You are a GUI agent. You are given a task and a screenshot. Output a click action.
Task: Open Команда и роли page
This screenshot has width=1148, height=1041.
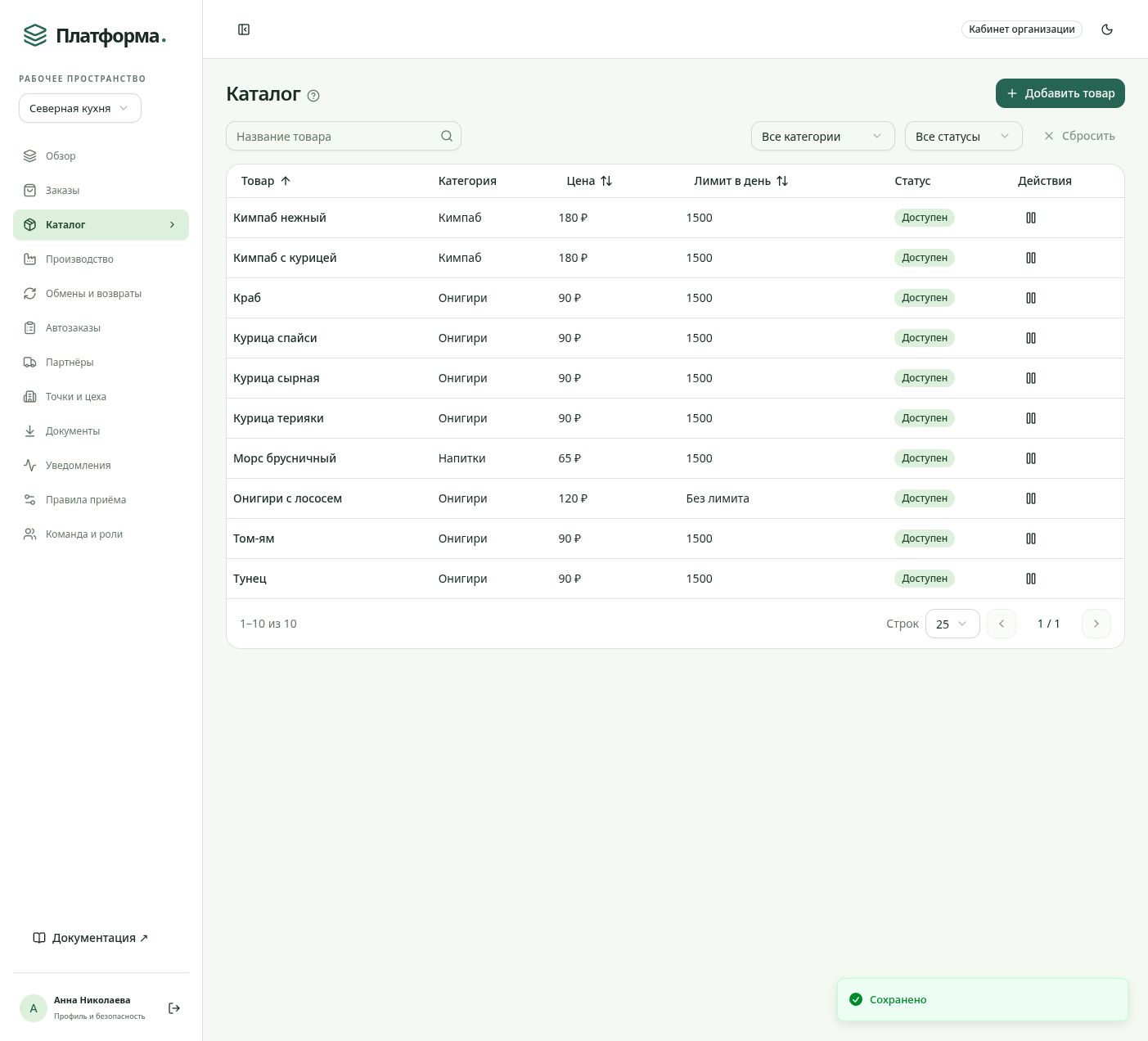(x=101, y=534)
